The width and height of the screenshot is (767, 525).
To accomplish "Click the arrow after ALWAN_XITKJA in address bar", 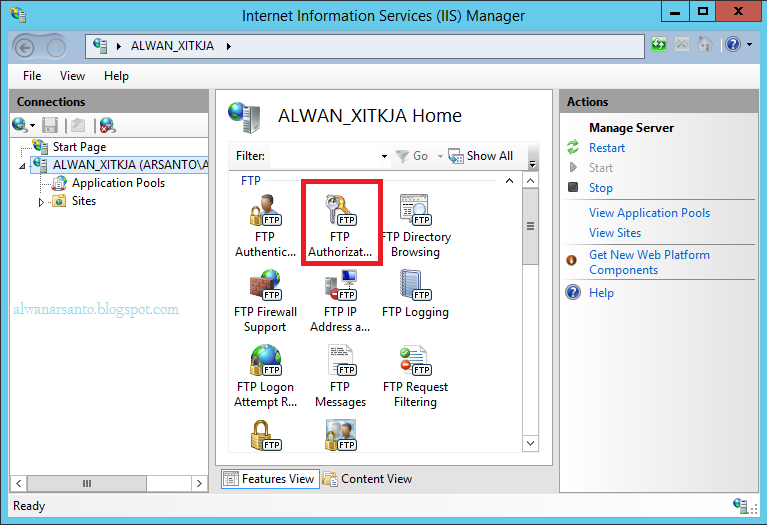I will (228, 46).
